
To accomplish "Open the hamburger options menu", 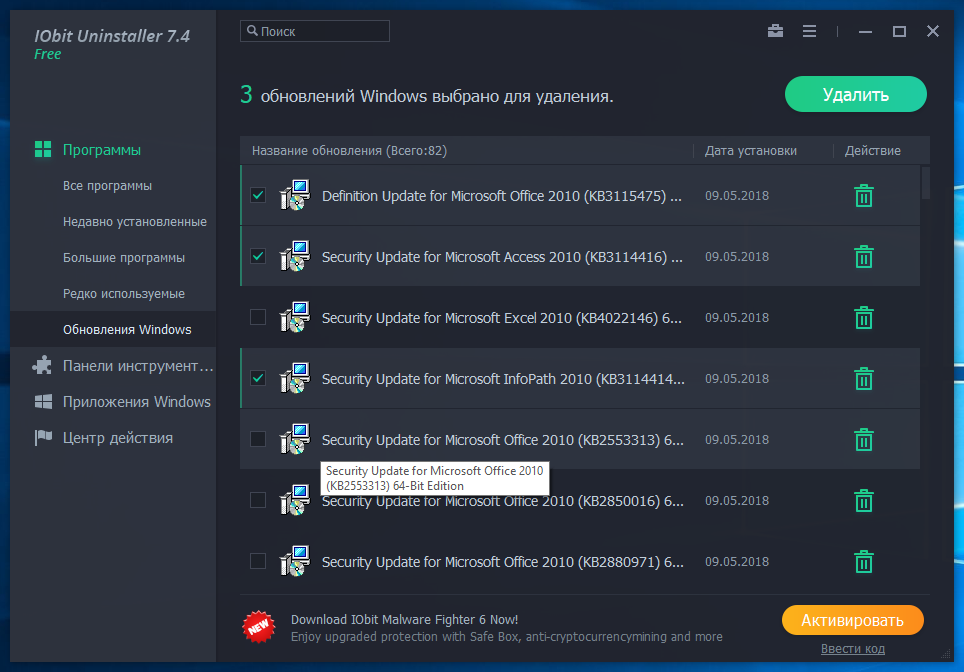I will 810,31.
